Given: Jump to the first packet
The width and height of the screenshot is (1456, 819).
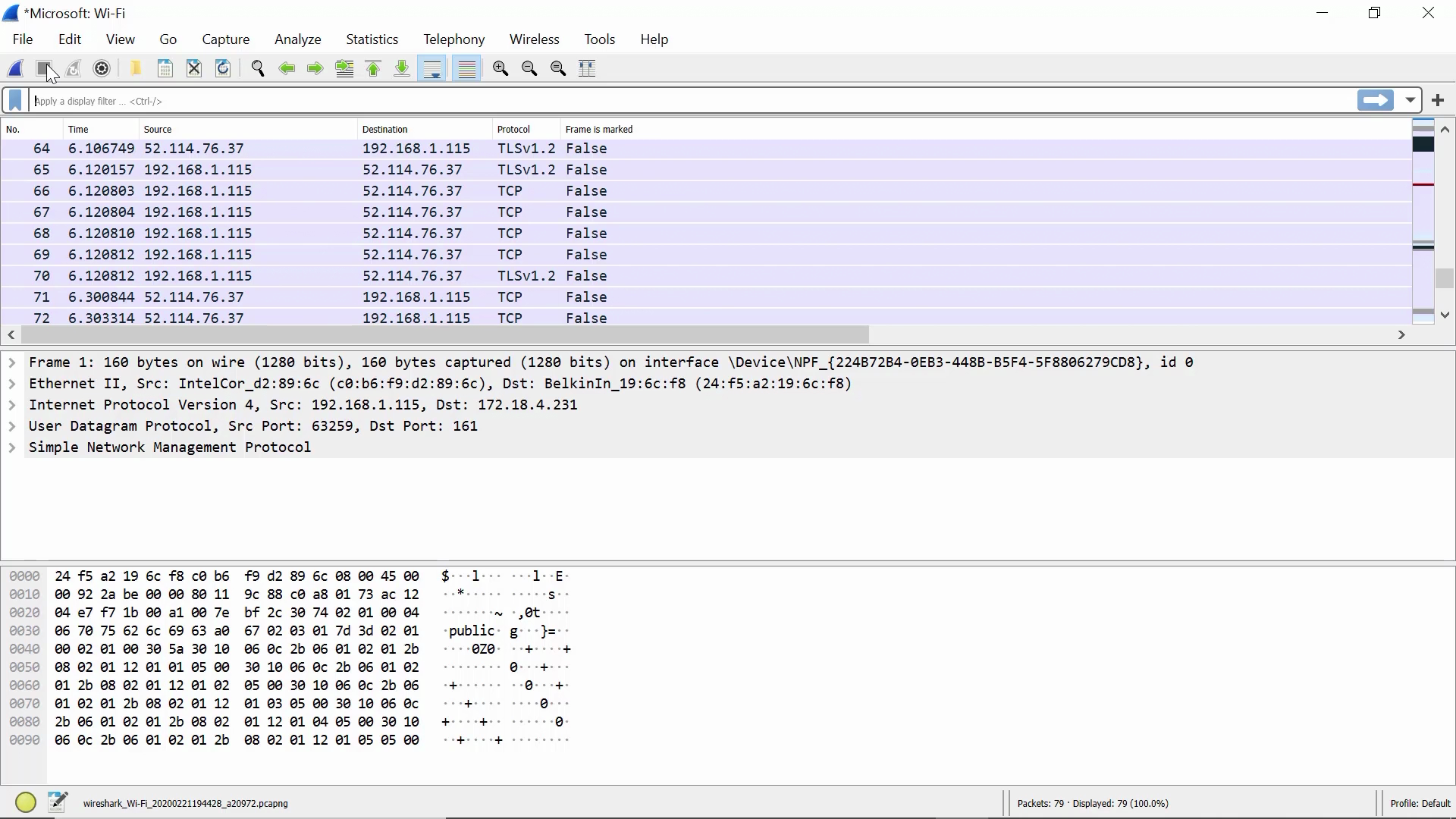Looking at the screenshot, I should (373, 68).
